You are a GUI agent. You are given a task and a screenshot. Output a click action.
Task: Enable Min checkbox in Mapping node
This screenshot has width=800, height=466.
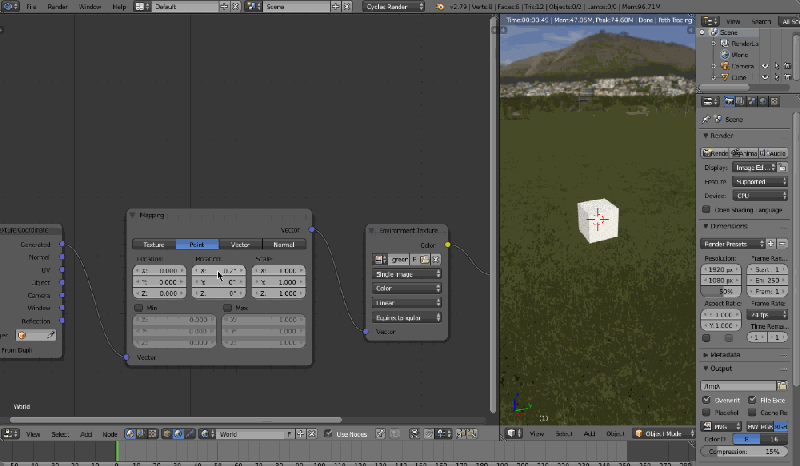point(138,308)
